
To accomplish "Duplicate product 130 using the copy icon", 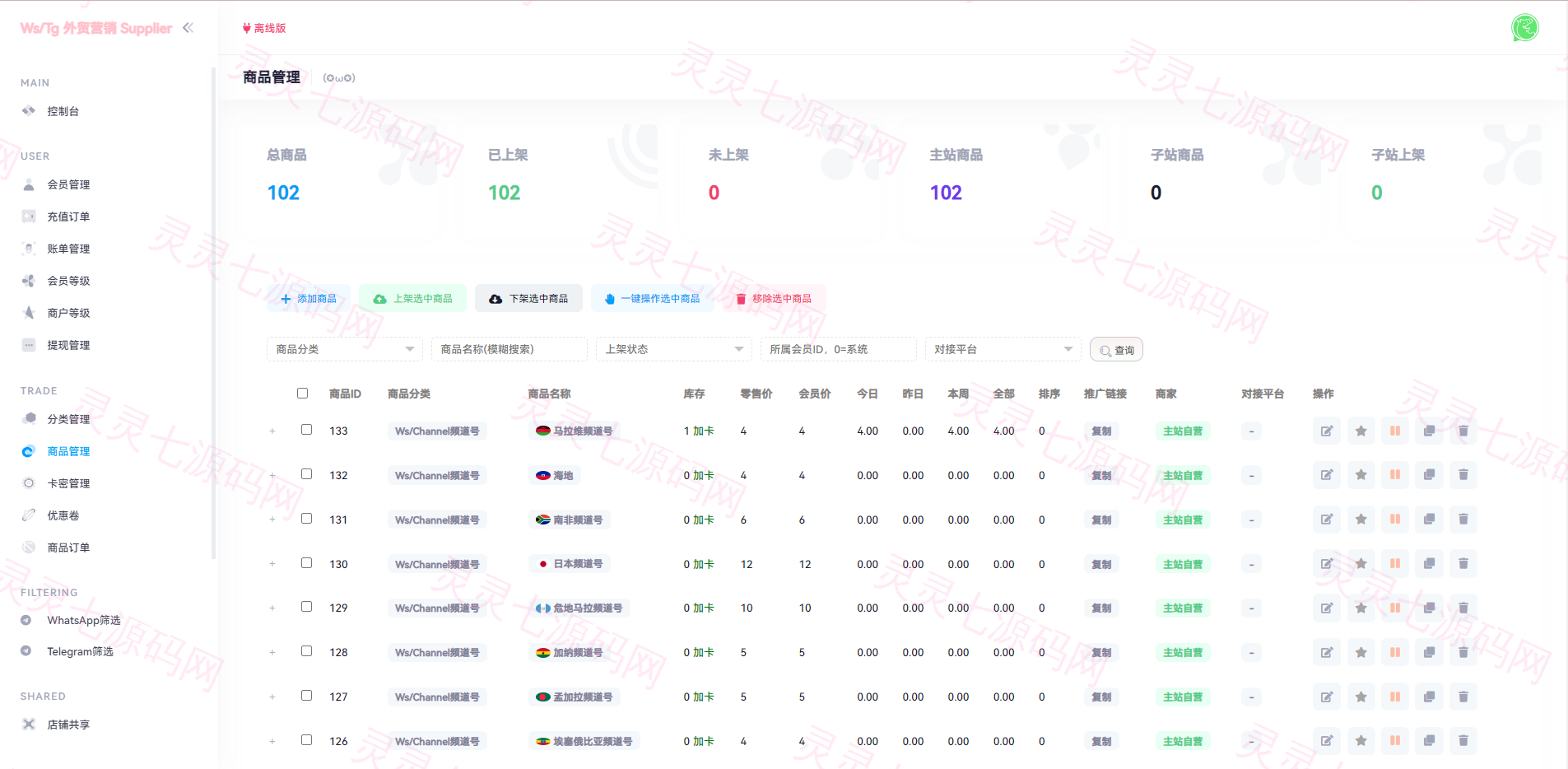I will (1430, 564).
